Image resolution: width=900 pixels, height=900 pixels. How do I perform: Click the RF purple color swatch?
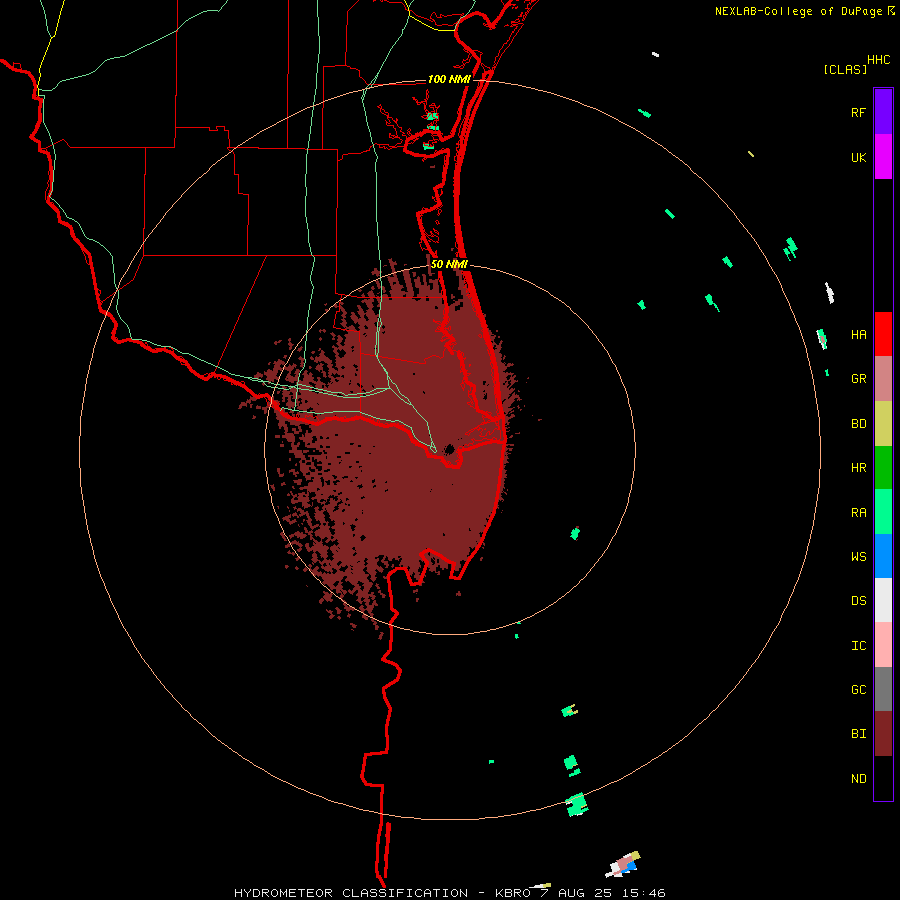(x=883, y=112)
